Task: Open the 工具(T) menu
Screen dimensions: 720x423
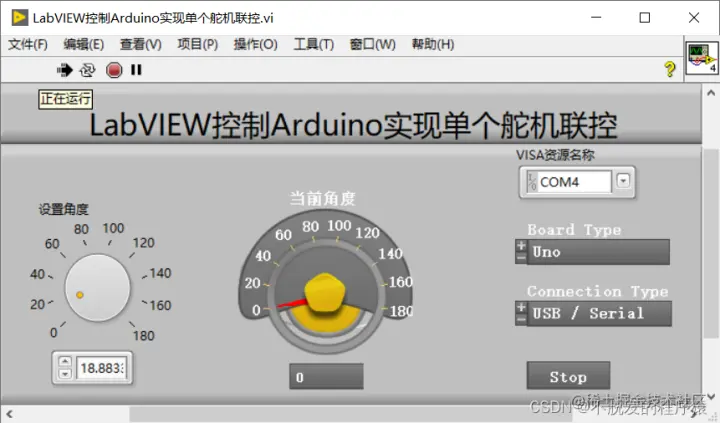Action: (x=314, y=45)
